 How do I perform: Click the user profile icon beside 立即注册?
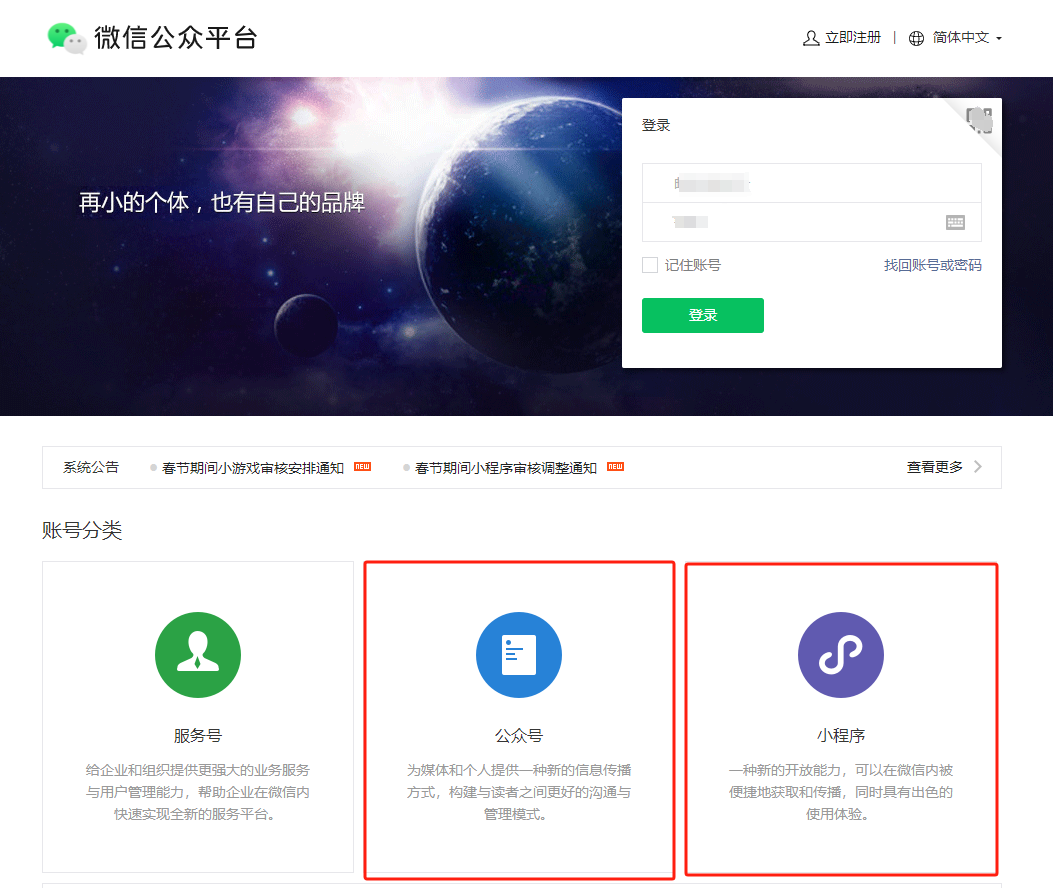point(811,38)
